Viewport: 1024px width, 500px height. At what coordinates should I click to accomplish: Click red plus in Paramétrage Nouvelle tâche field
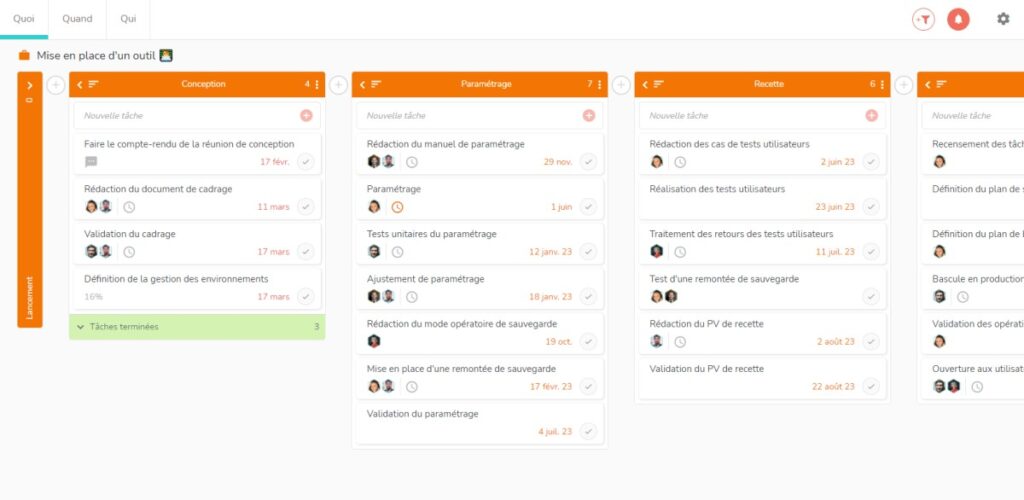(589, 116)
